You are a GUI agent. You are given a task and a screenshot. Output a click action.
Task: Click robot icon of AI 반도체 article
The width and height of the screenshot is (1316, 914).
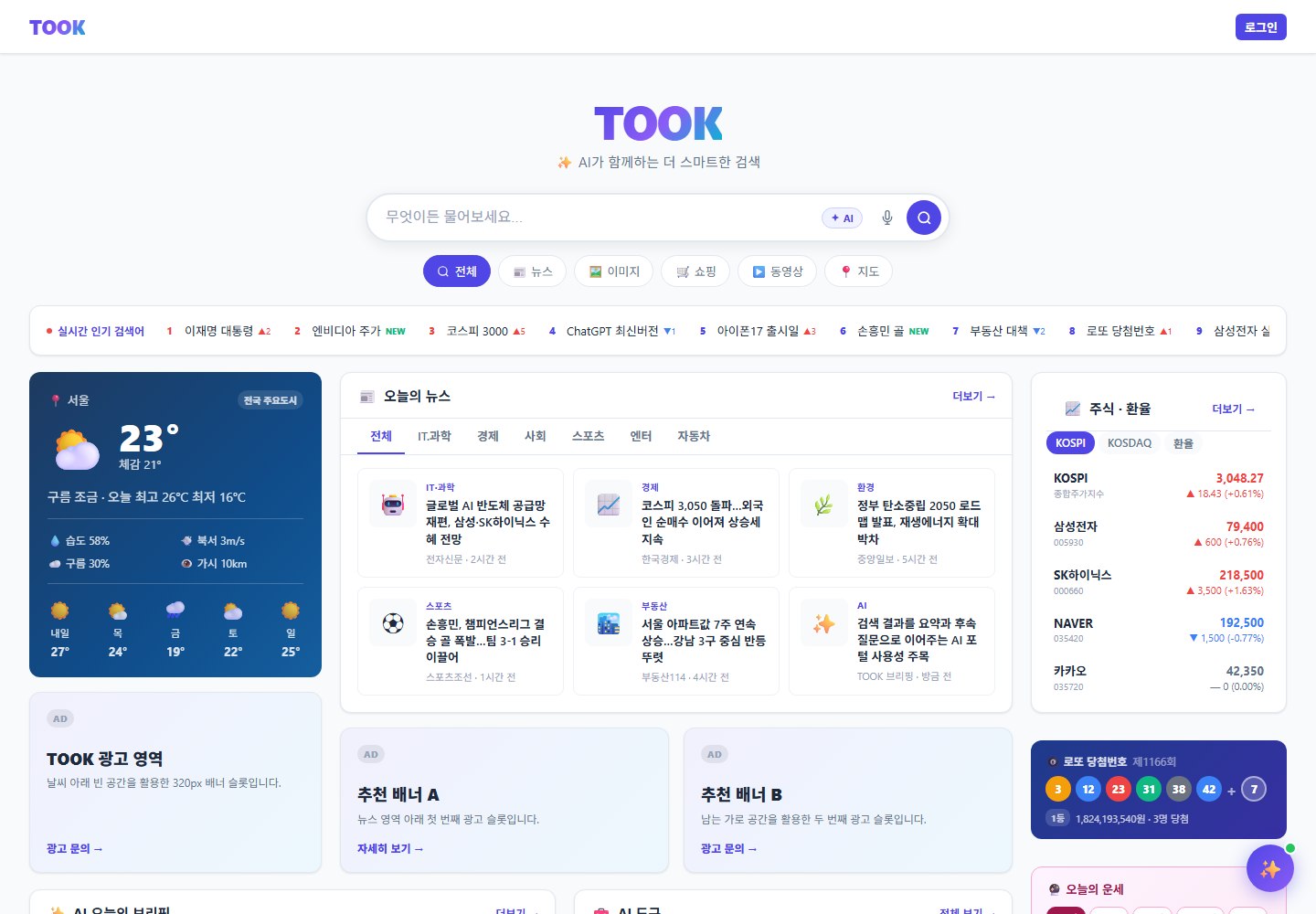pos(393,504)
